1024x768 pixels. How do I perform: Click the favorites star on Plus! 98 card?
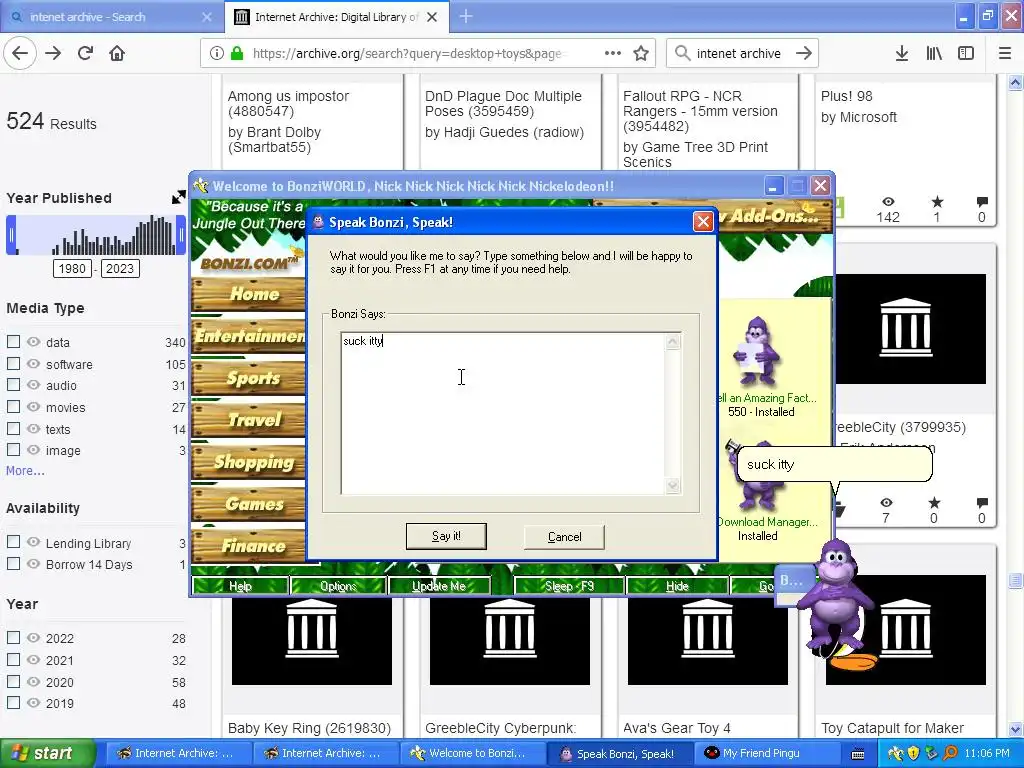[x=936, y=201]
